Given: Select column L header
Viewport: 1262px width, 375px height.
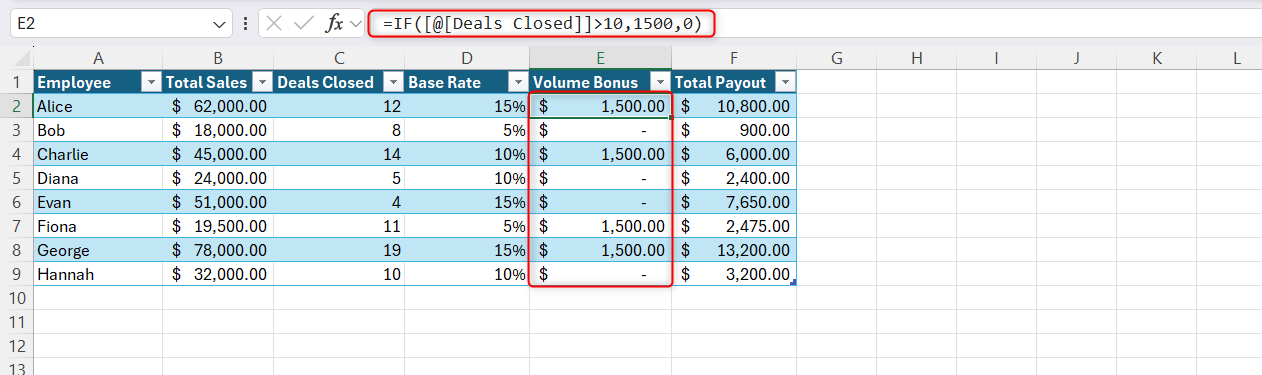Looking at the screenshot, I should 1230,59.
